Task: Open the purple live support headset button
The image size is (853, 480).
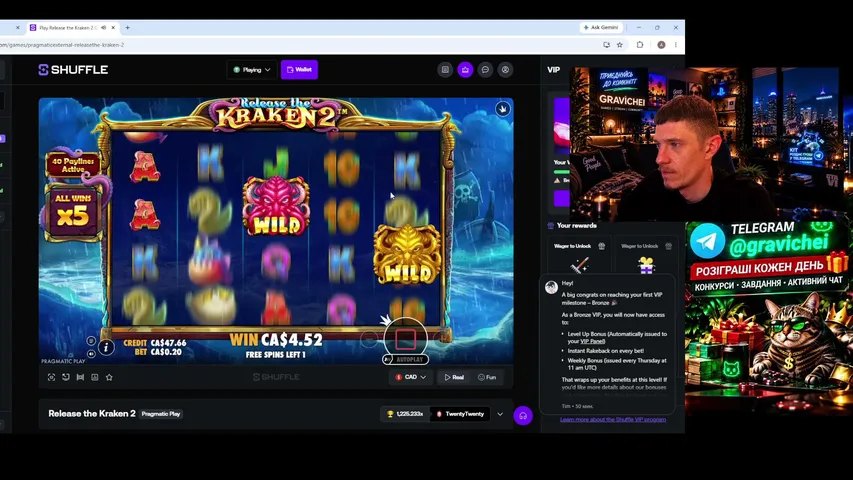Action: (523, 416)
